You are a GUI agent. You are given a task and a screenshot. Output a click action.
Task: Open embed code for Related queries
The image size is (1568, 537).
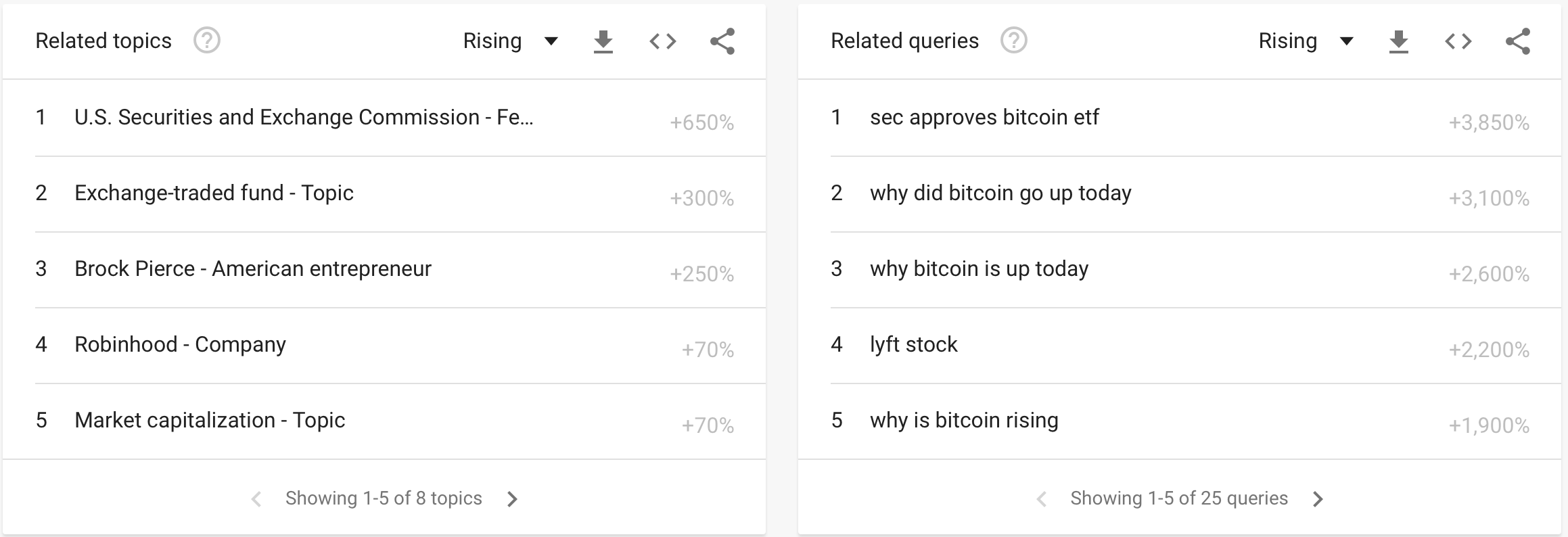point(1458,42)
